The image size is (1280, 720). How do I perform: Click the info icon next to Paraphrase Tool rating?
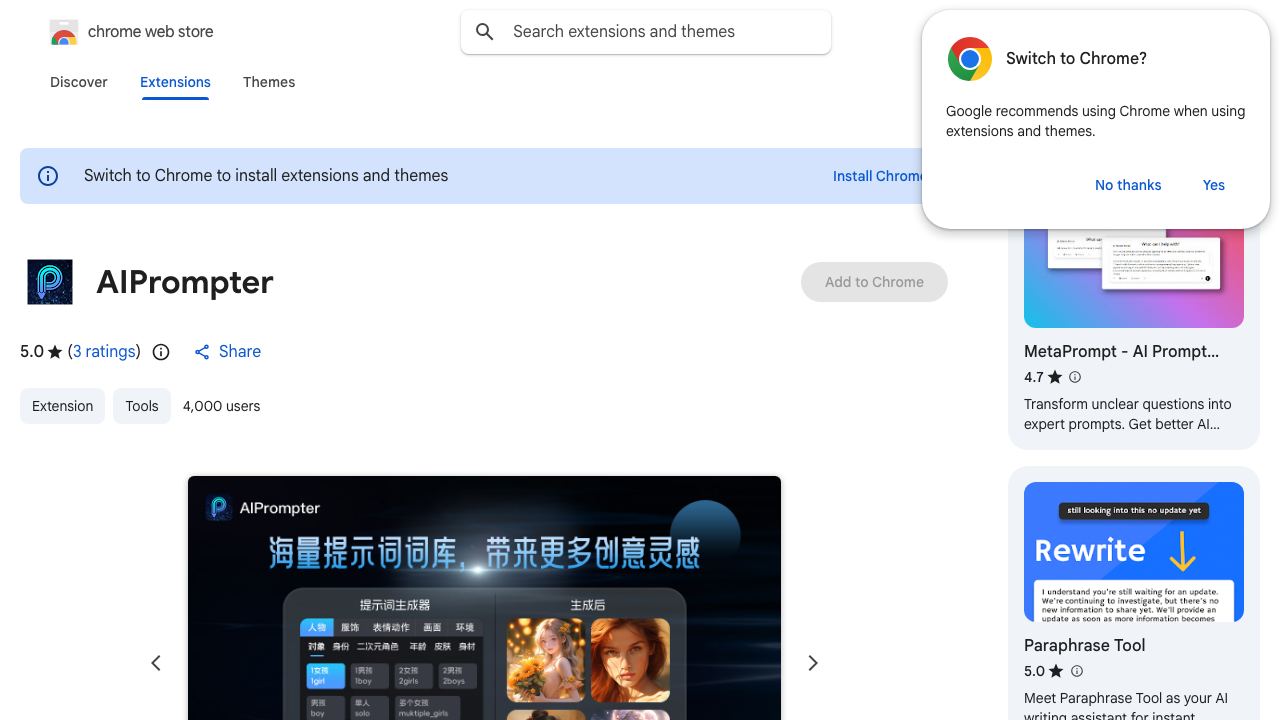[x=1077, y=671]
